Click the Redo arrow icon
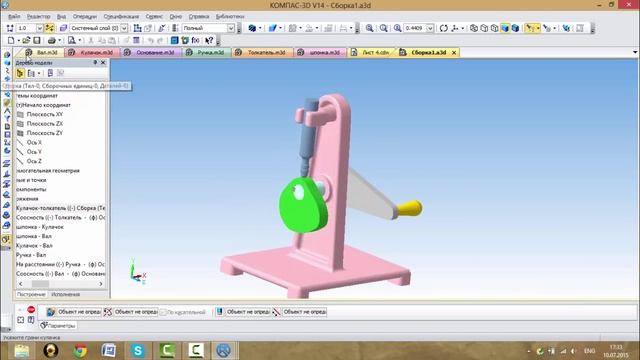 160,40
